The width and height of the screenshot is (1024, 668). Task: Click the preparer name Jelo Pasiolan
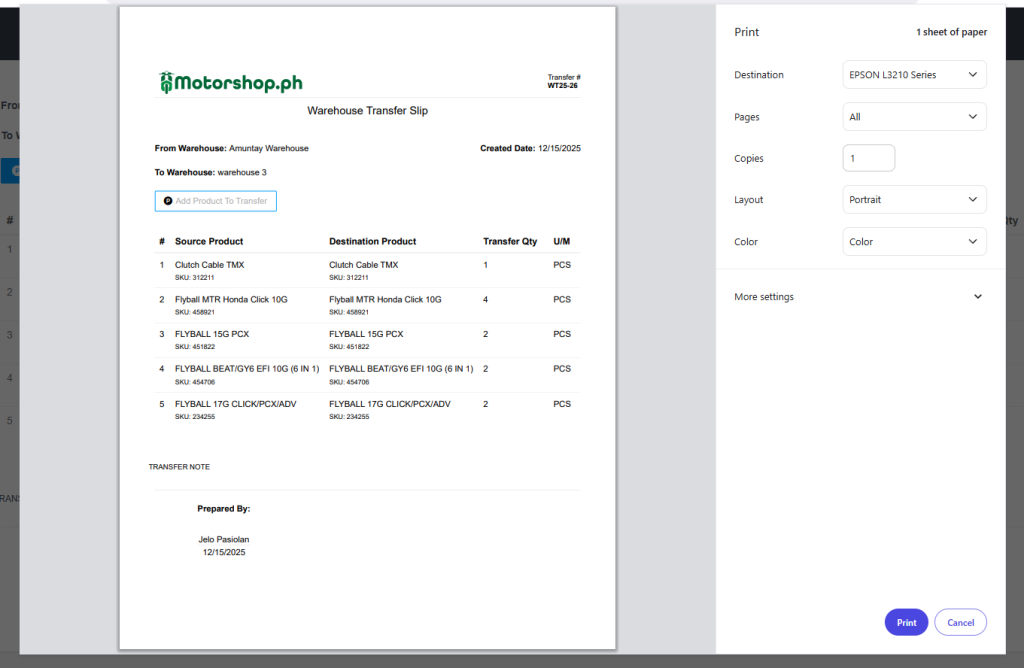coord(224,539)
